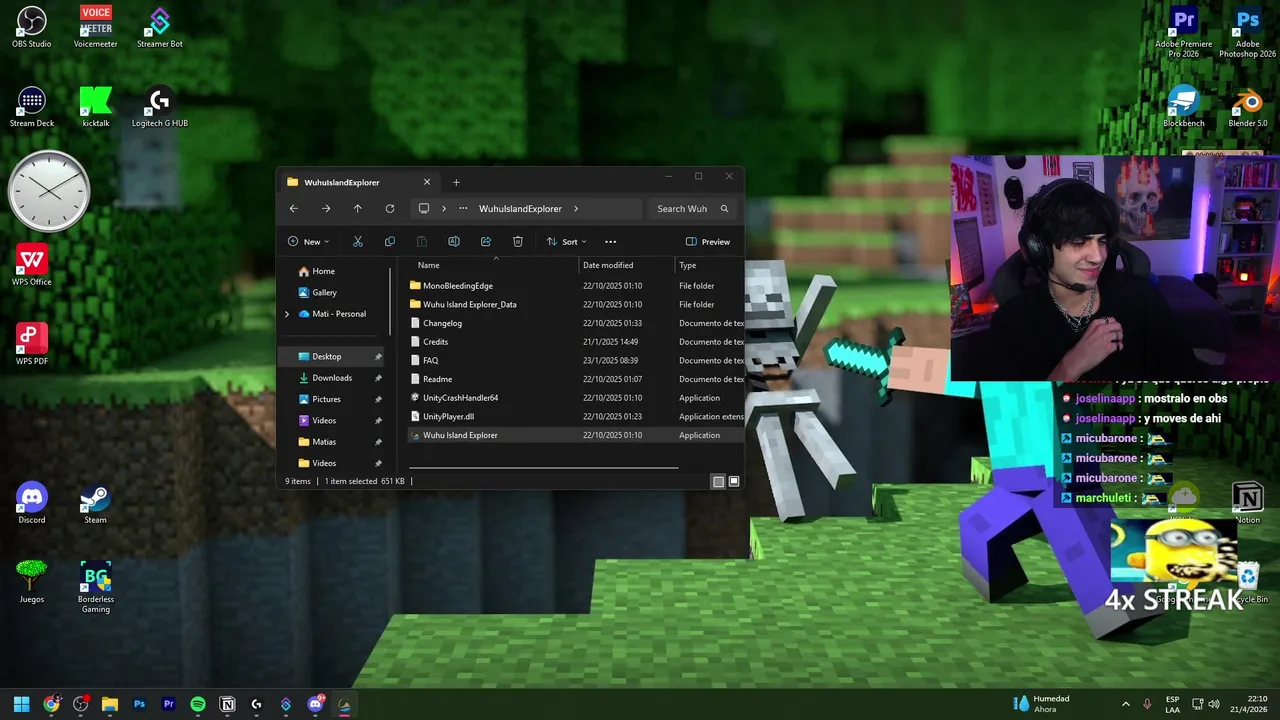Image resolution: width=1280 pixels, height=720 pixels.
Task: Open OBS Studio desktop icon
Action: (x=32, y=27)
